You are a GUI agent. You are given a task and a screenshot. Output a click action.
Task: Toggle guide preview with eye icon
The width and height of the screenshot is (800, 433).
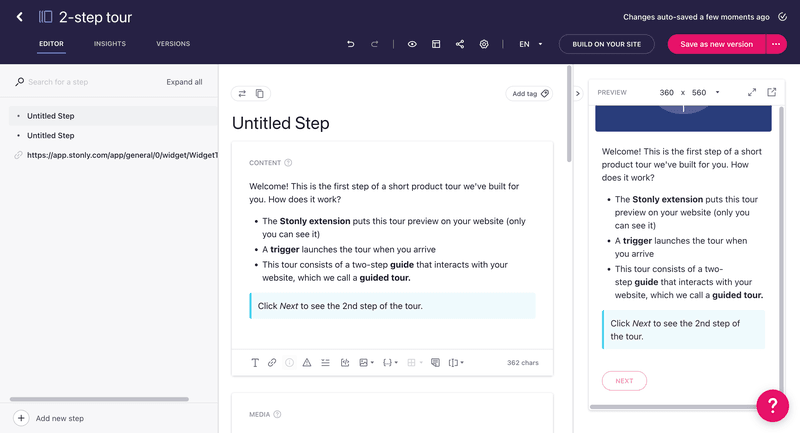pyautogui.click(x=412, y=44)
